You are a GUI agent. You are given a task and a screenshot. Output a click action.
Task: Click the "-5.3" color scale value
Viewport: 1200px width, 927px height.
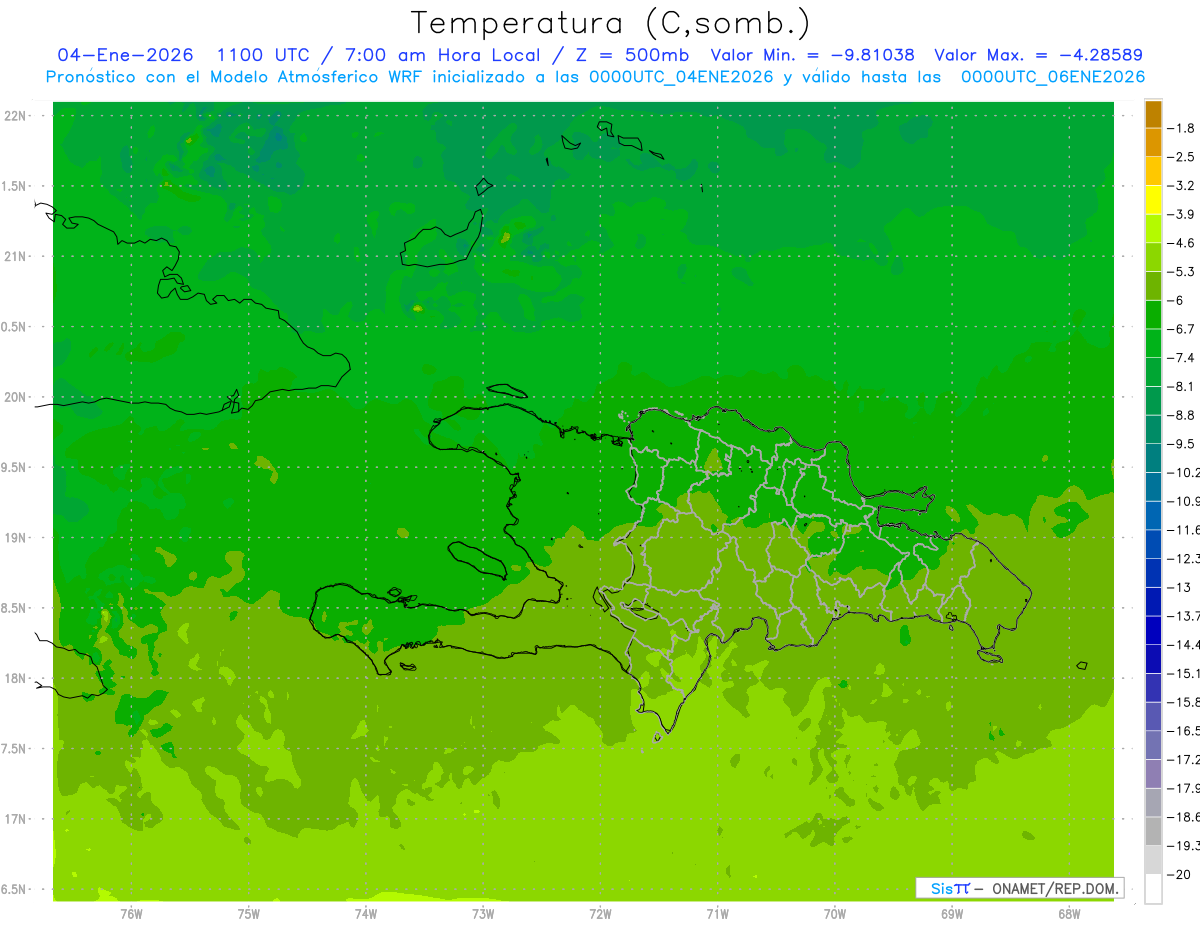[x=1183, y=272]
